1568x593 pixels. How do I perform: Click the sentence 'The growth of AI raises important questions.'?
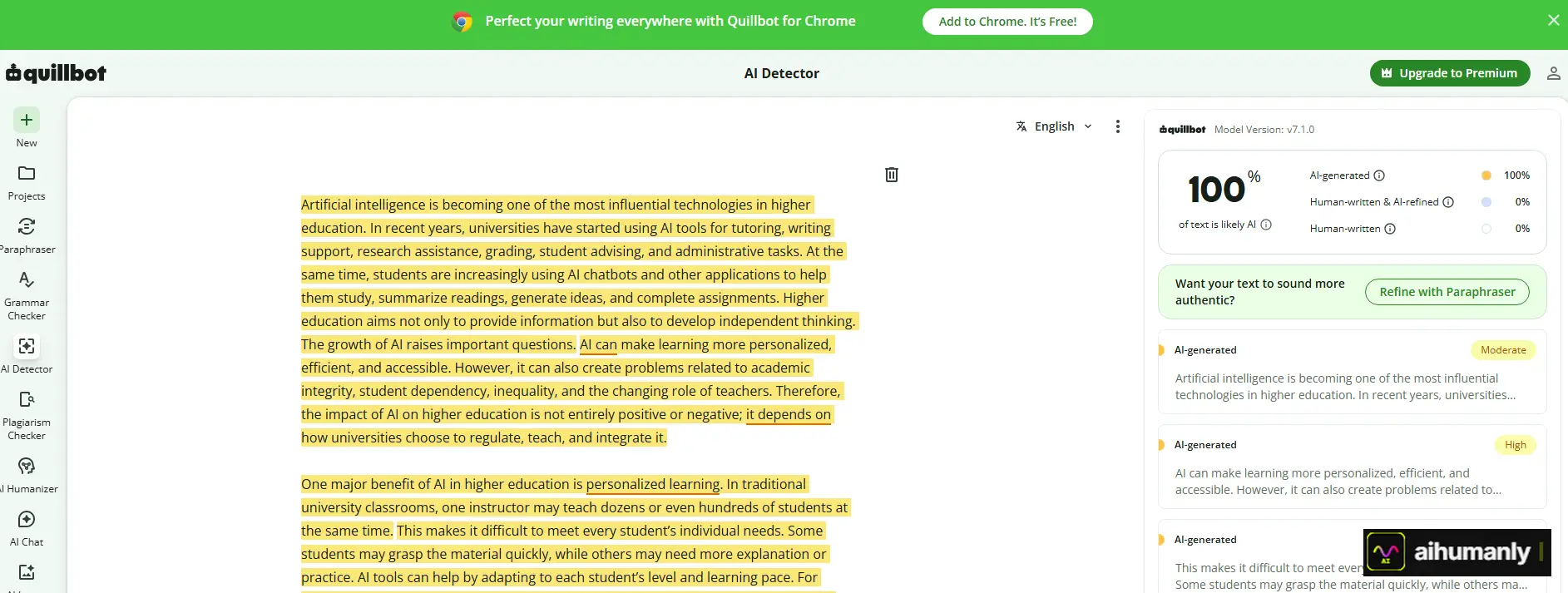[438, 344]
